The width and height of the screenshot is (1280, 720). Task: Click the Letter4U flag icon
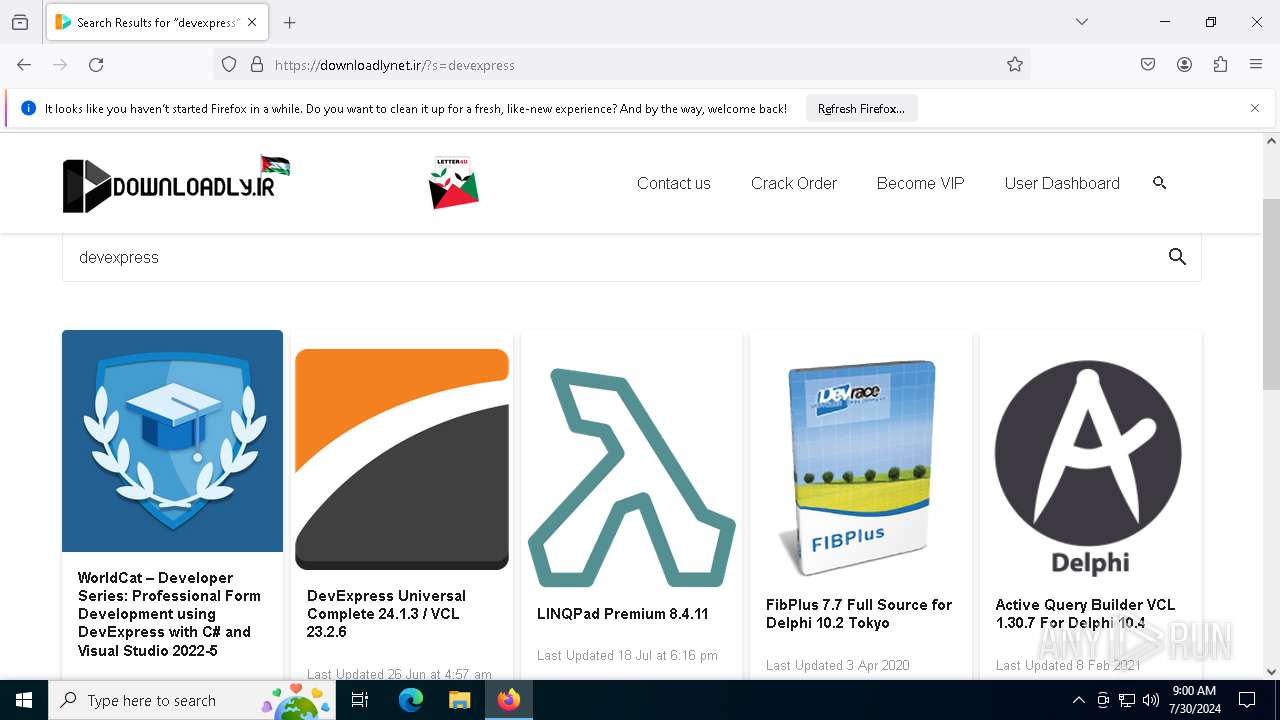point(454,183)
